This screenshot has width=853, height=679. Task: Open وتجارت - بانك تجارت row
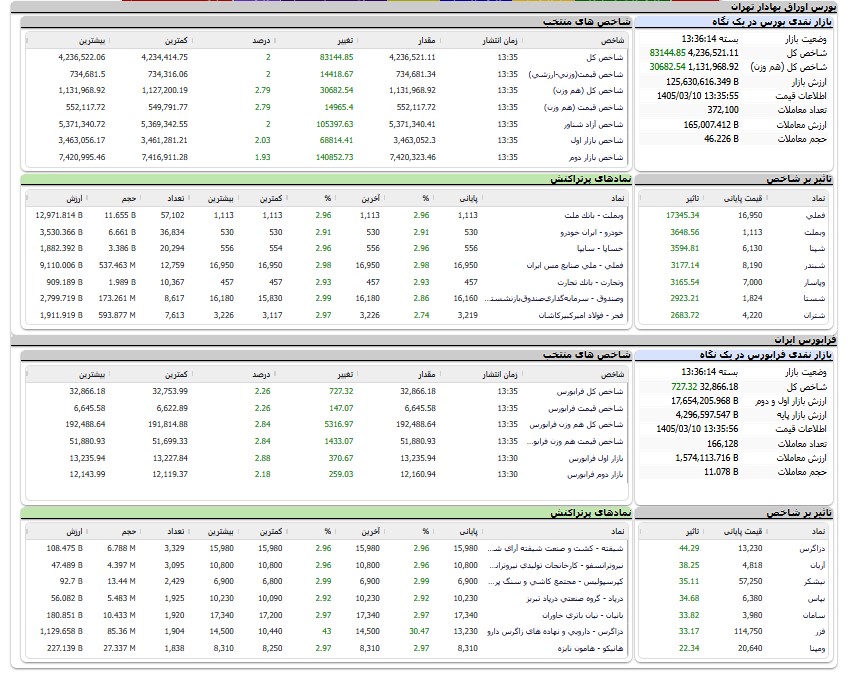click(590, 282)
